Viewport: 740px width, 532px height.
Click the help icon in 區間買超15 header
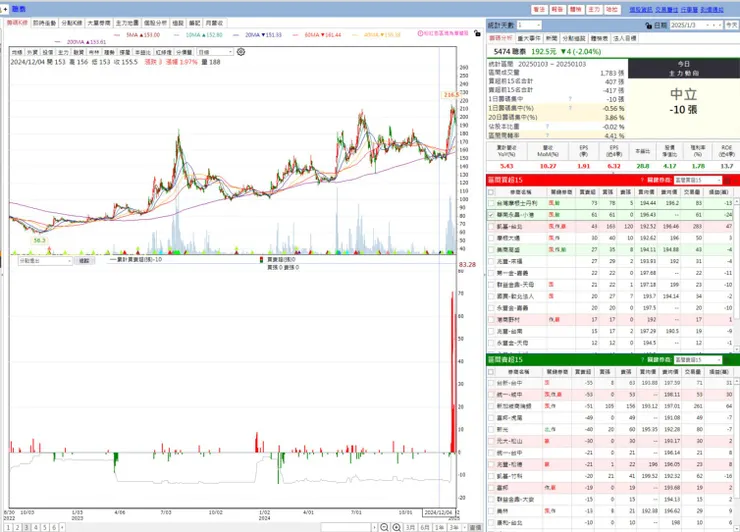click(x=642, y=180)
